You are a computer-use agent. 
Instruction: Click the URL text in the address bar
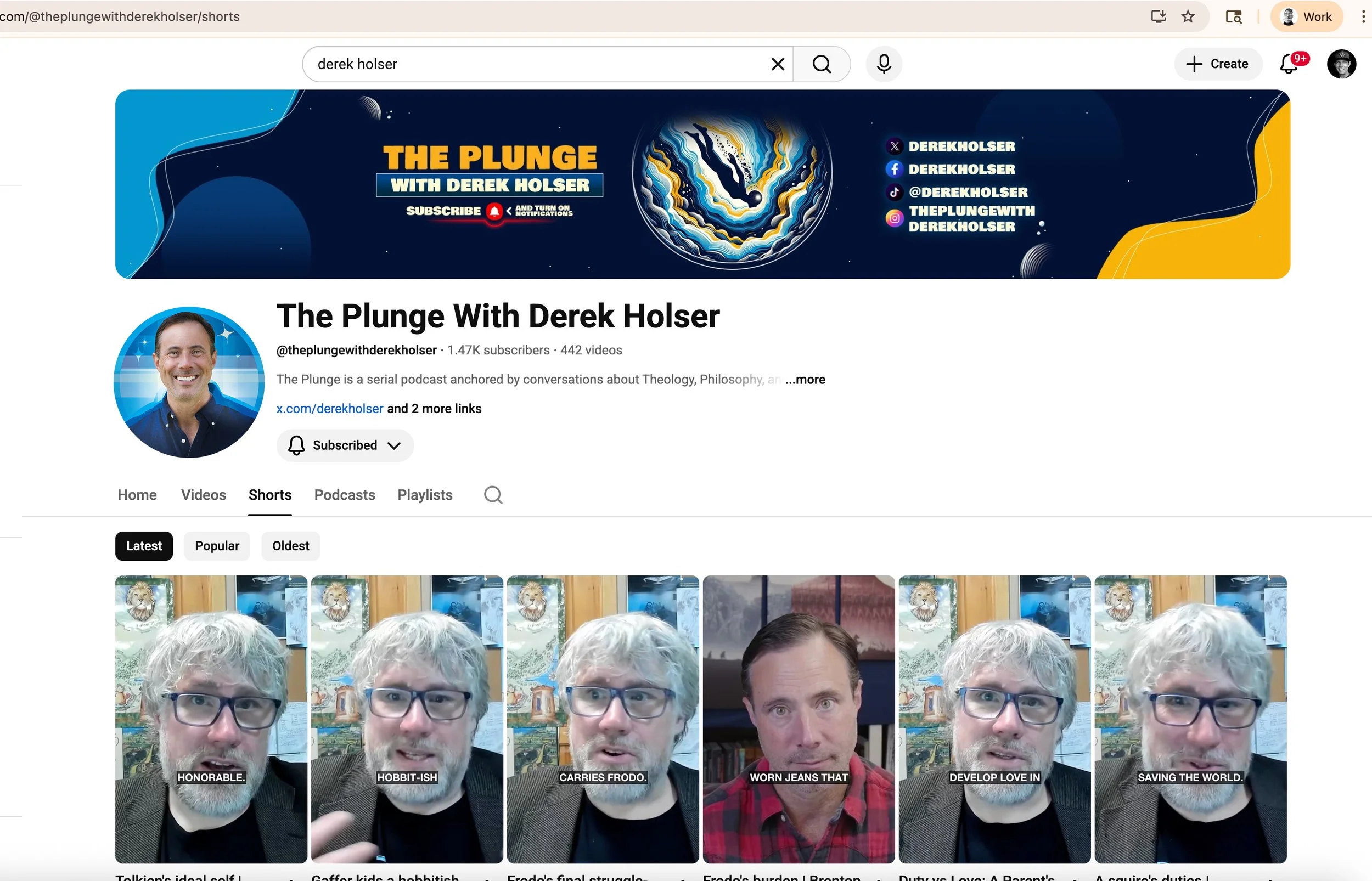[x=120, y=16]
